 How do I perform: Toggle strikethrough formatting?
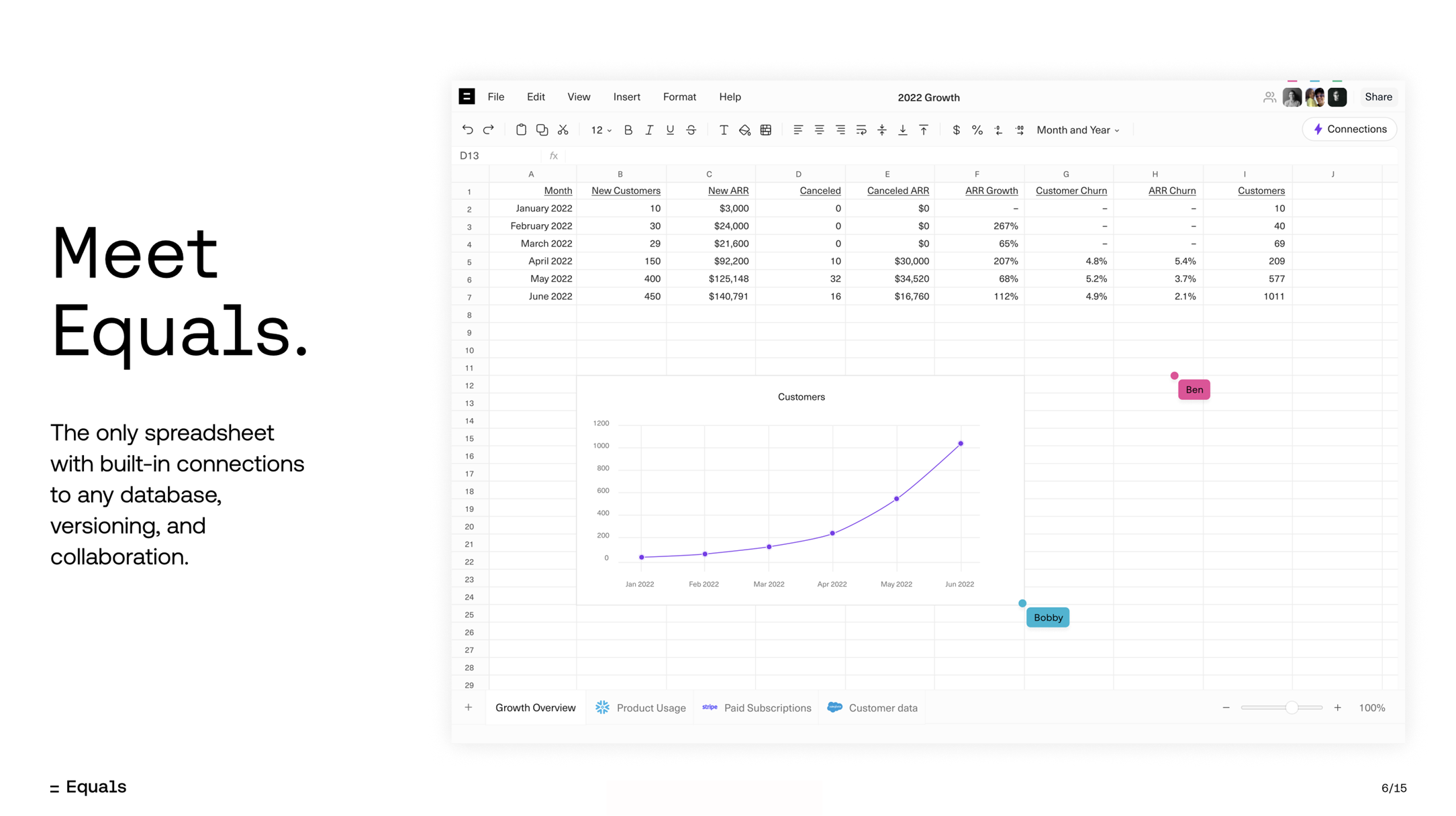(x=691, y=130)
